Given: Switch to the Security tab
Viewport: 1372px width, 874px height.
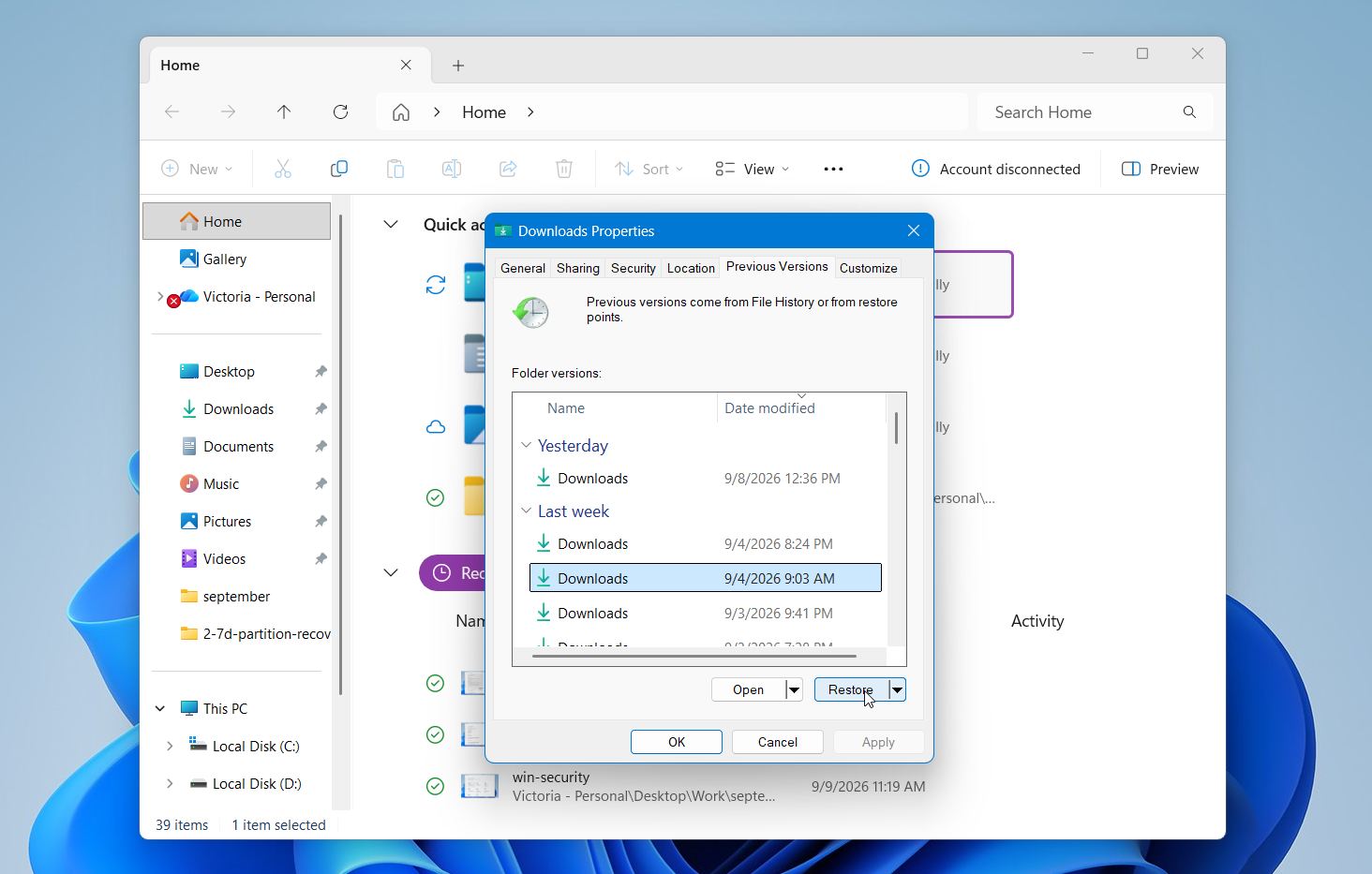Looking at the screenshot, I should click(634, 268).
